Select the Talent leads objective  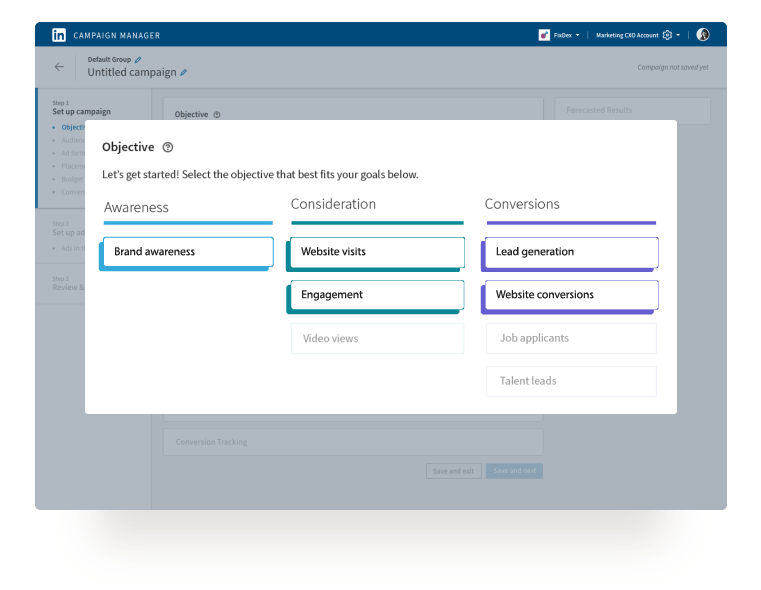[571, 381]
